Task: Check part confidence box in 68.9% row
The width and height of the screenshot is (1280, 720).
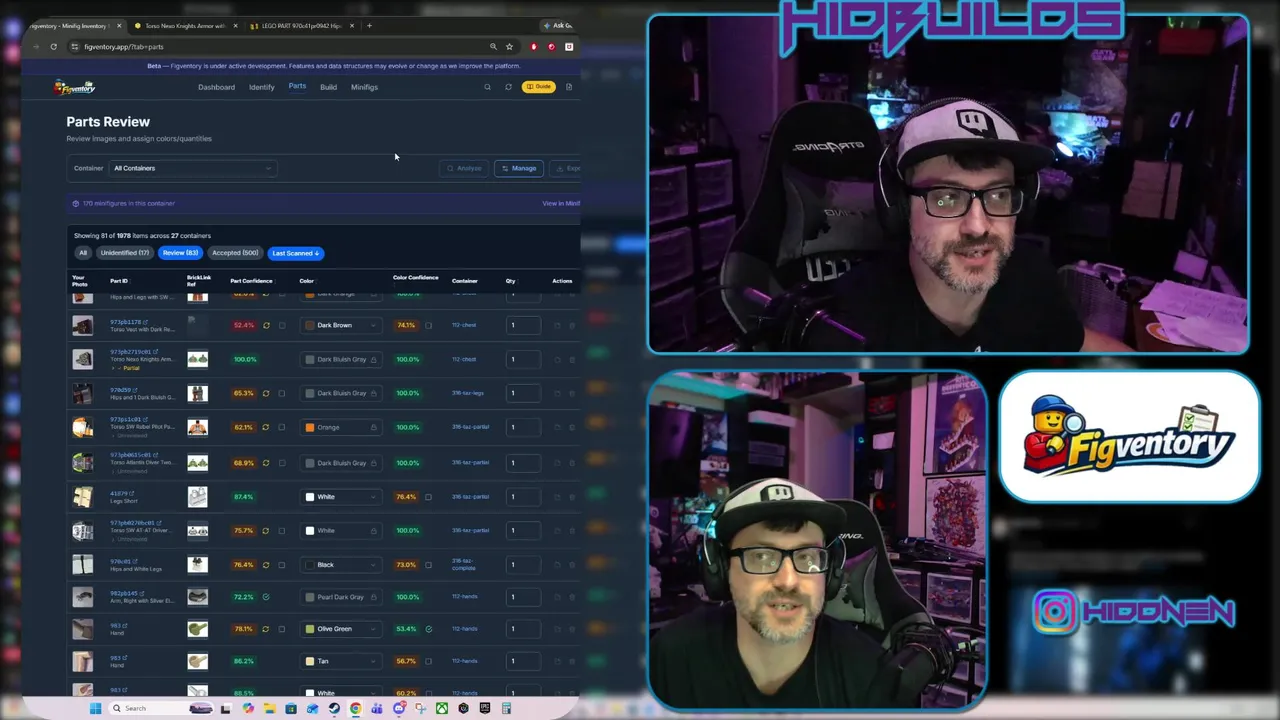Action: tap(282, 463)
